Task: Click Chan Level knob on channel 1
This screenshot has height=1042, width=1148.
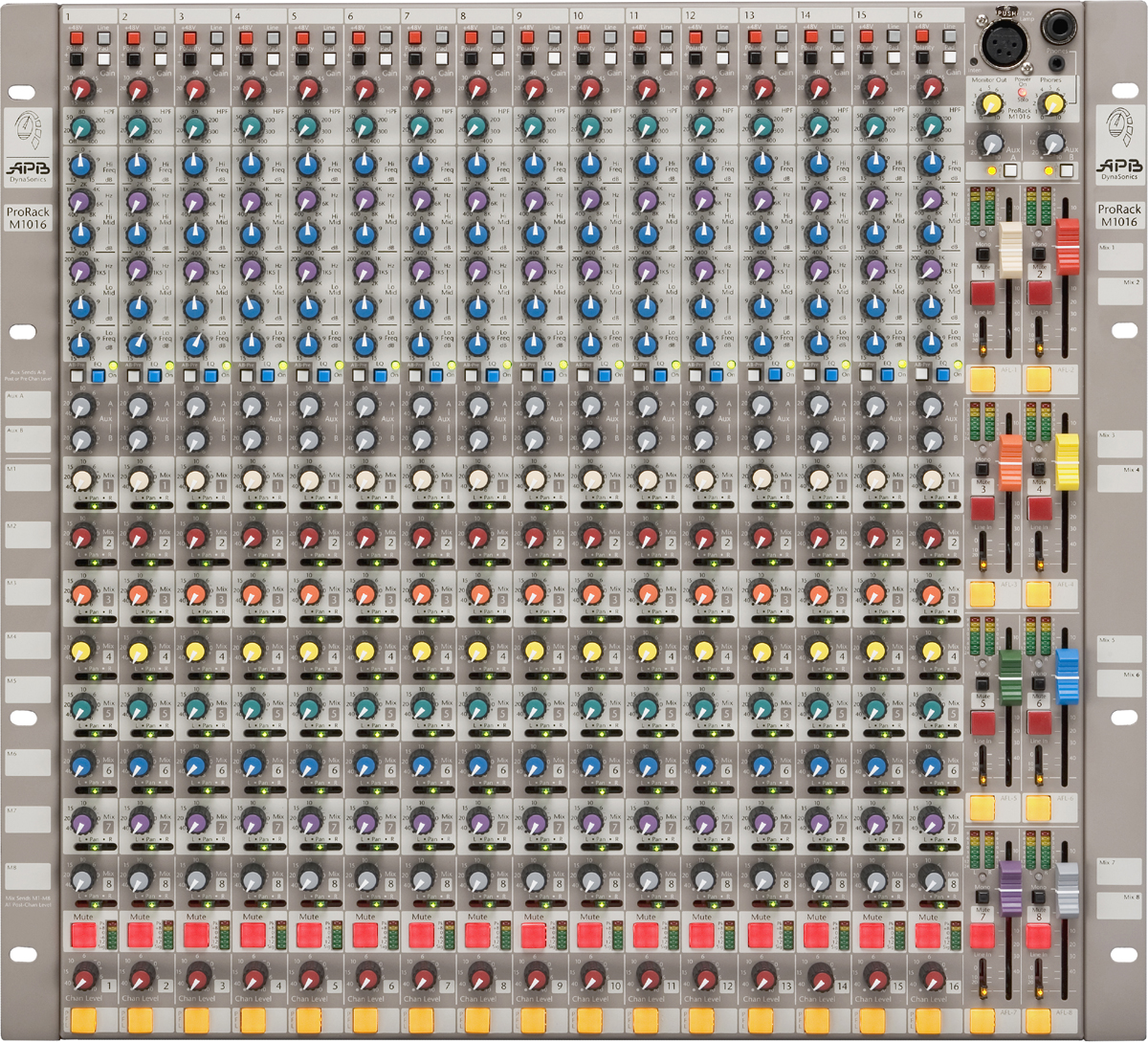Action: tap(84, 978)
